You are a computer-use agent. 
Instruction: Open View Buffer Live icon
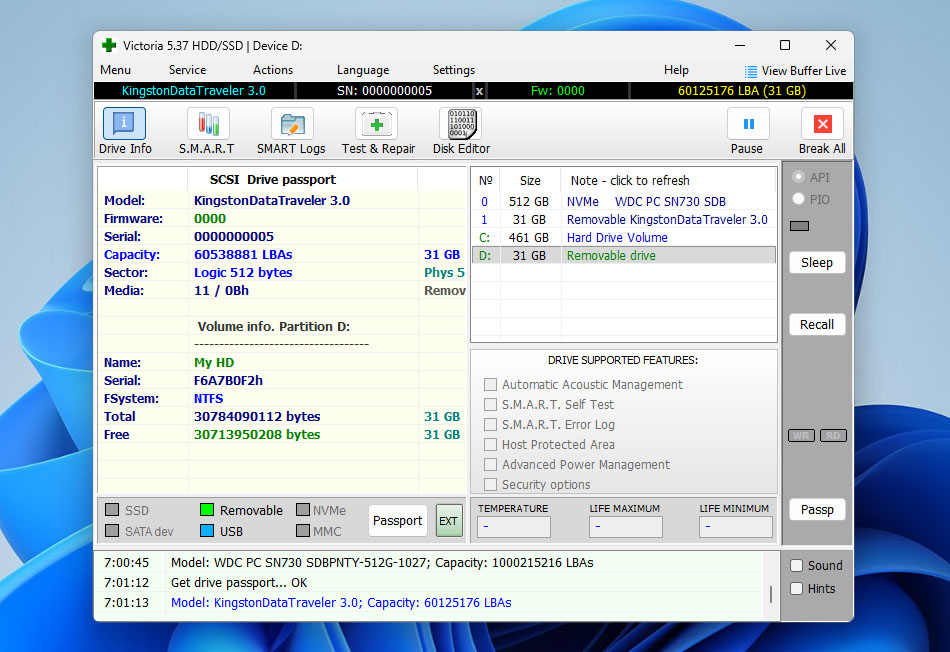751,71
